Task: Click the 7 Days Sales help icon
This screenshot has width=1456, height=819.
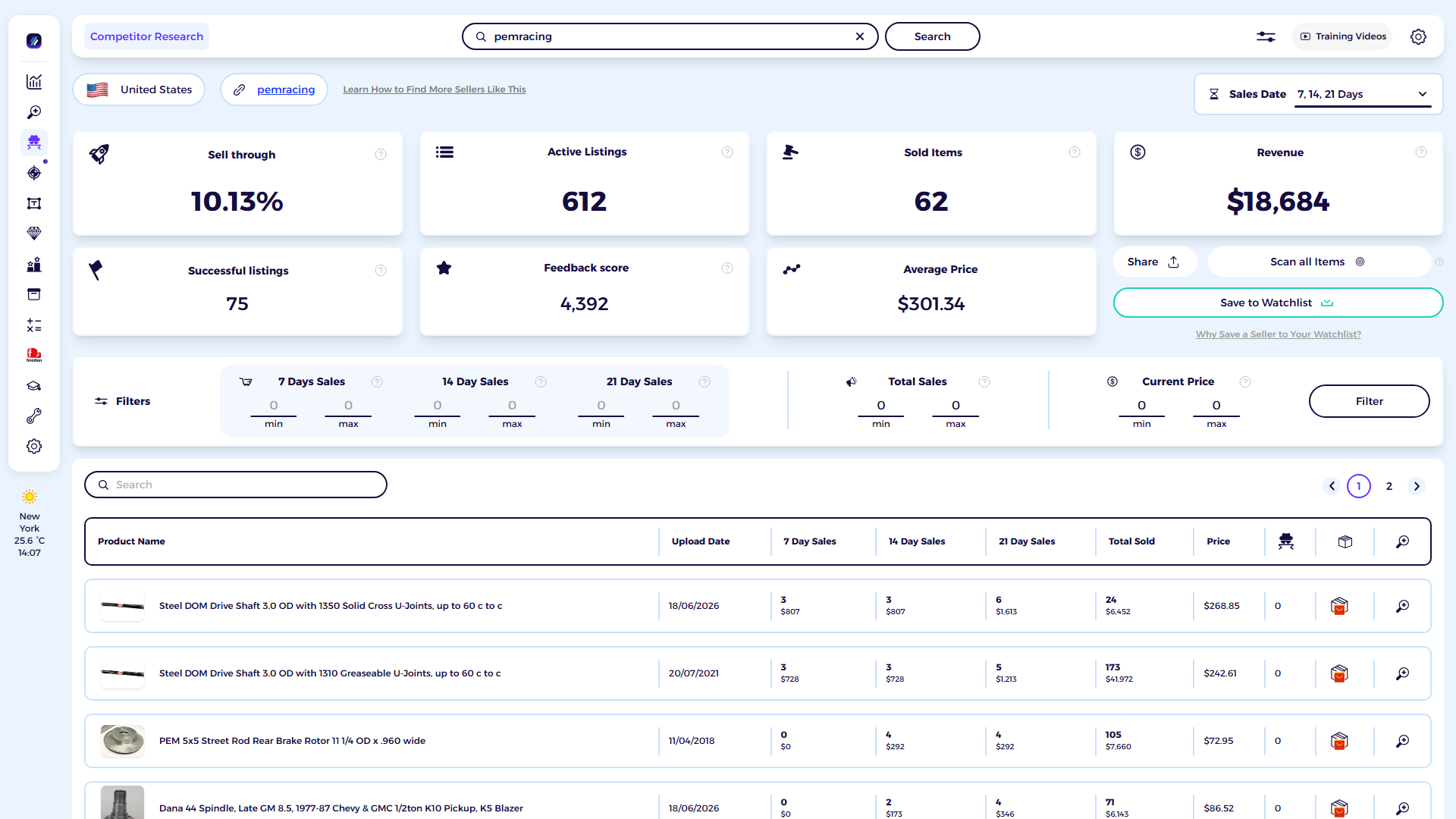Action: (x=377, y=382)
